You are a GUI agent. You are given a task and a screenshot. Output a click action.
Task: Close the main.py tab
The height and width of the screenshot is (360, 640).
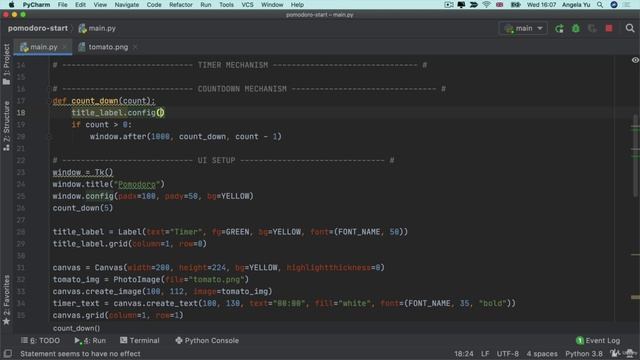point(64,47)
